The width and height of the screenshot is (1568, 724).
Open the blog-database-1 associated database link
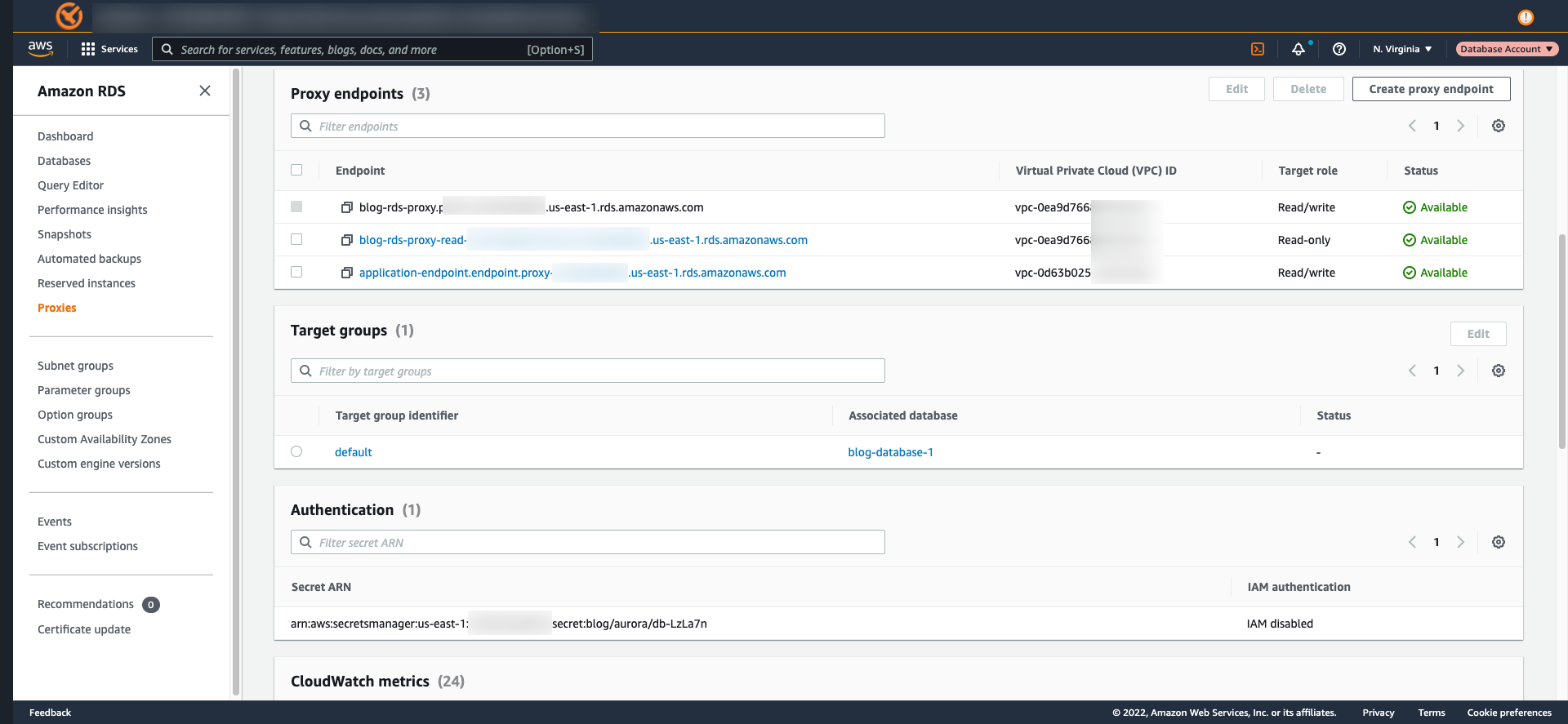click(890, 452)
